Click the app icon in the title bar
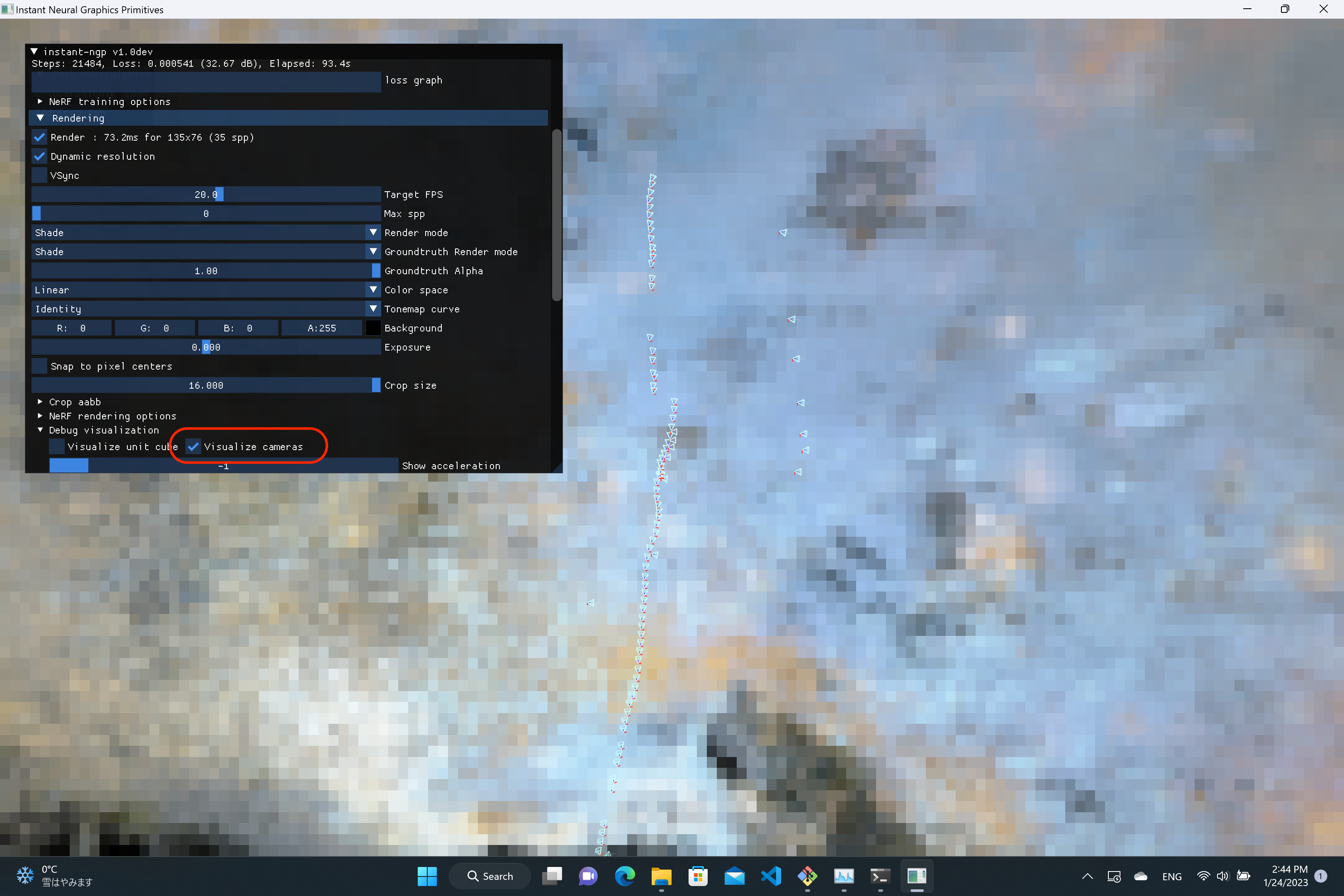 pyautogui.click(x=7, y=9)
